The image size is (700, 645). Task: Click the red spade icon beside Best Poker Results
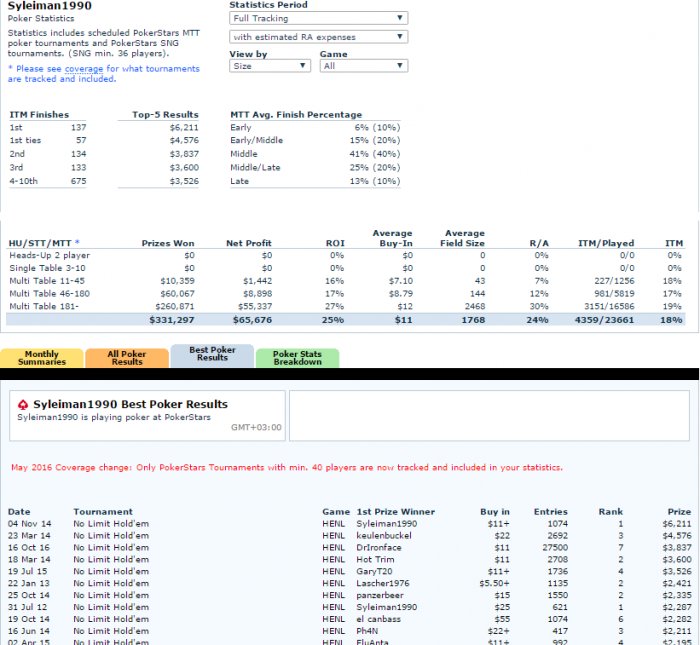[23, 405]
